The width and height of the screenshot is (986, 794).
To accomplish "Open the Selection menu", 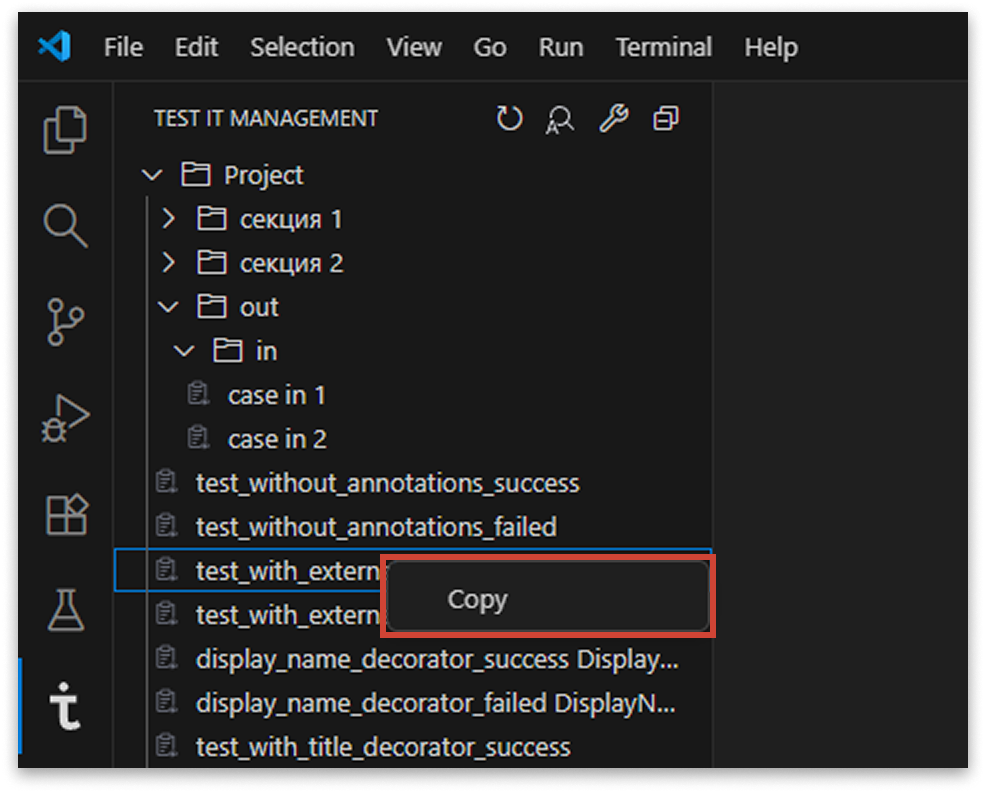I will (x=302, y=47).
